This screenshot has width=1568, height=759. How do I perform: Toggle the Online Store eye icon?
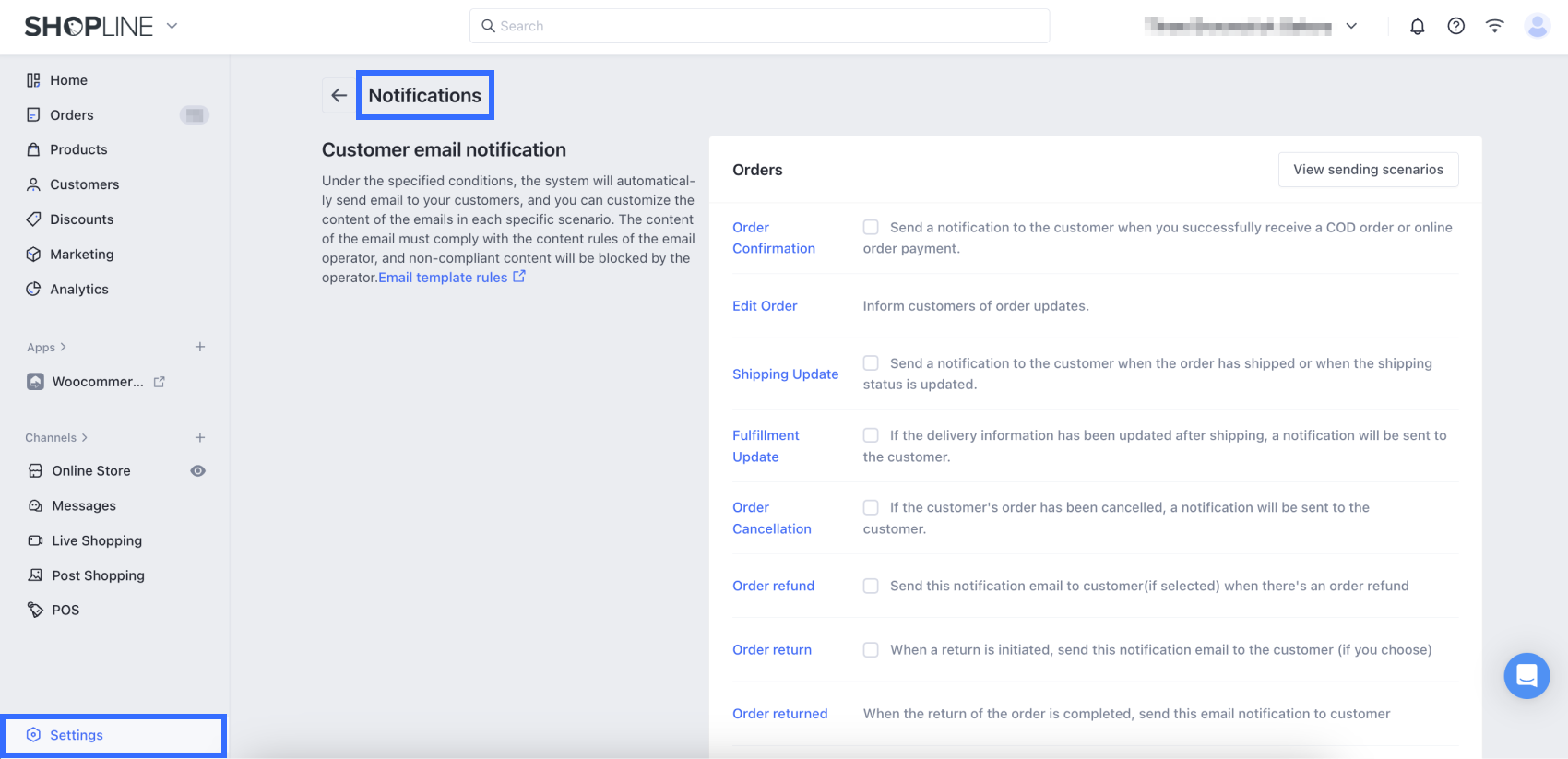pyautogui.click(x=197, y=470)
